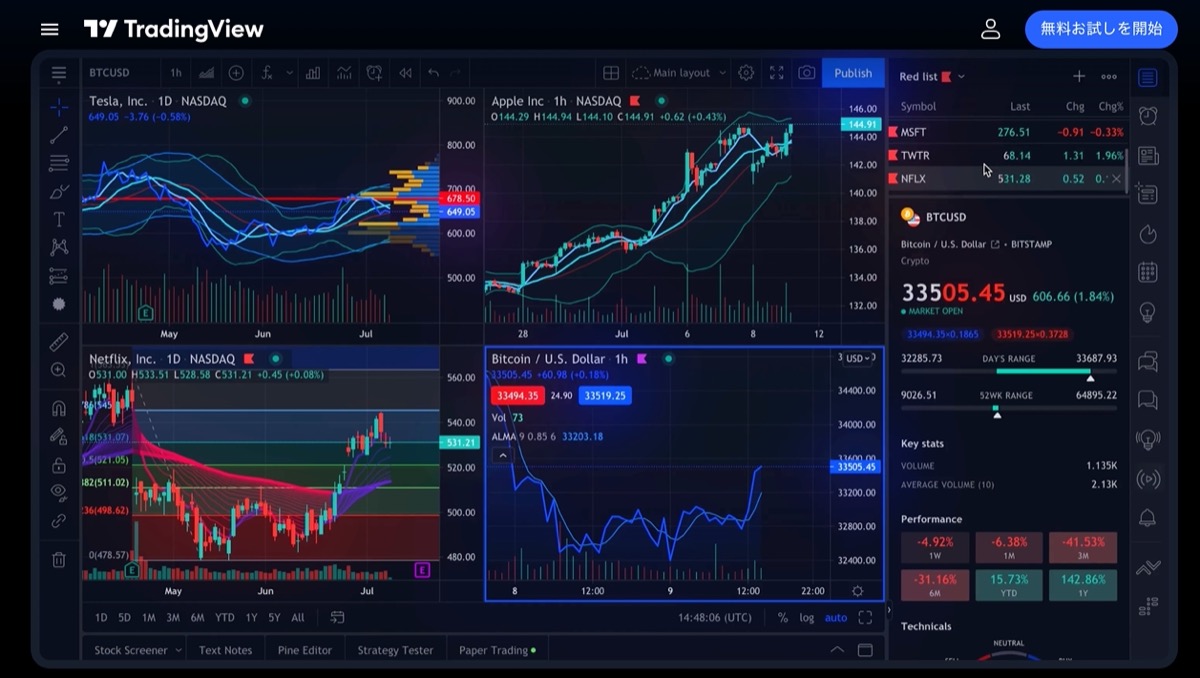Open chart settings gear
The image size is (1200, 678).
click(746, 73)
